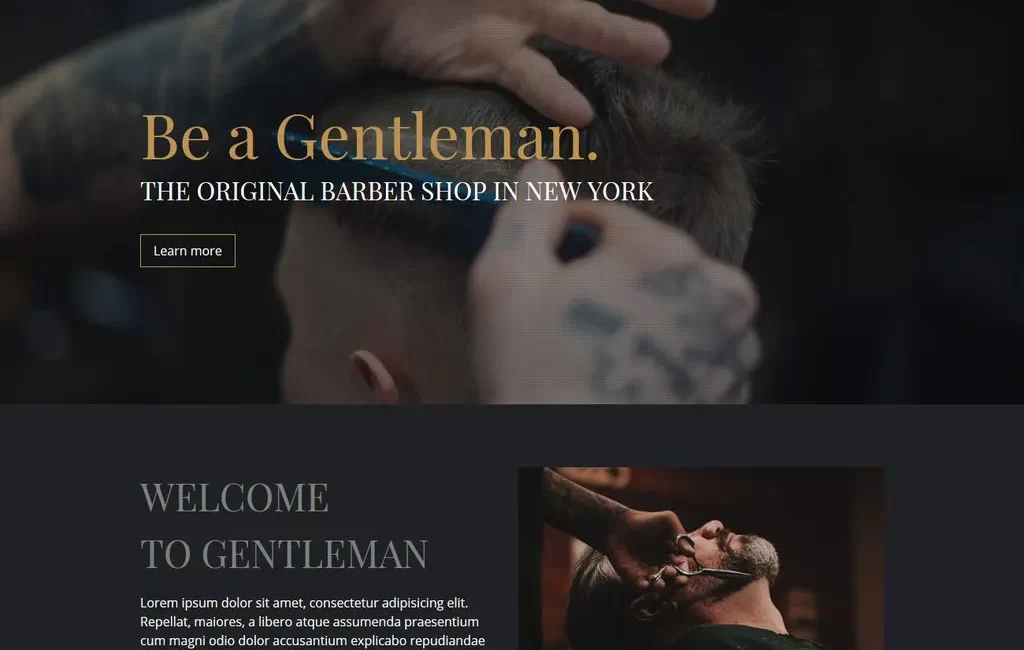Click the words "NEW YORK" in subtitle
Screen dimensions: 1024x650
click(589, 191)
